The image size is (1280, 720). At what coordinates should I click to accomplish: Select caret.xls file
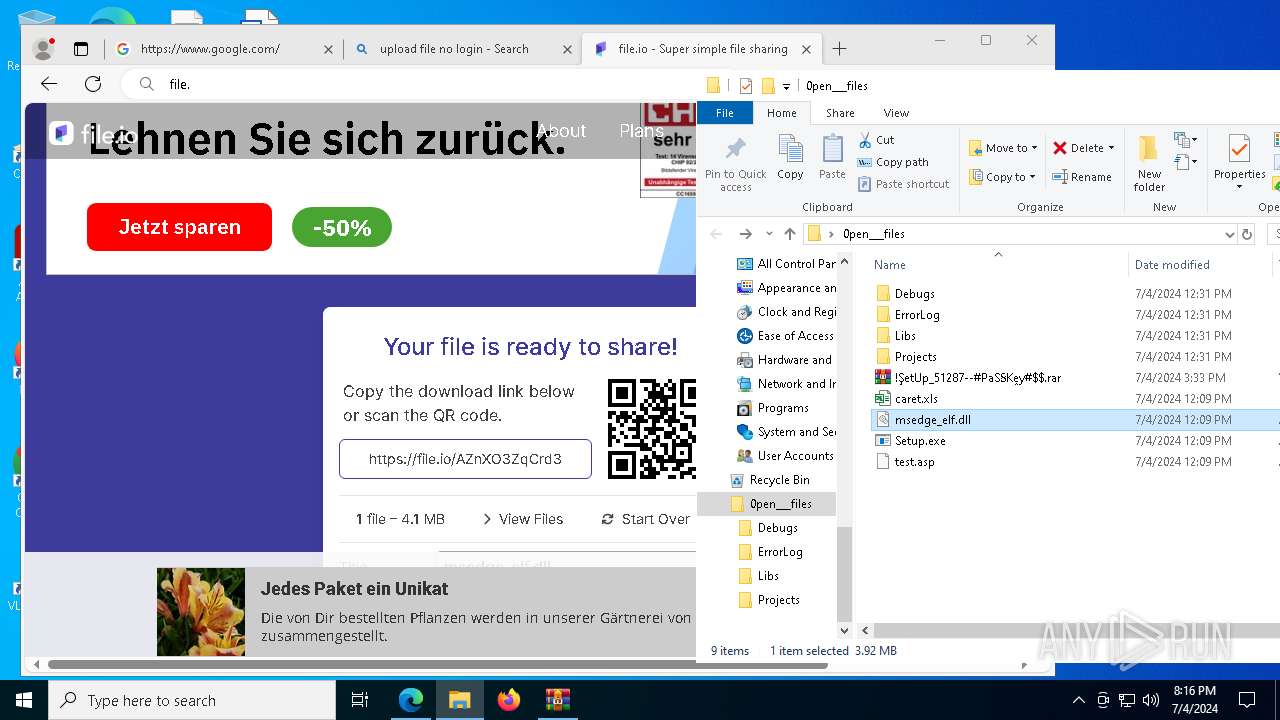tap(915, 399)
